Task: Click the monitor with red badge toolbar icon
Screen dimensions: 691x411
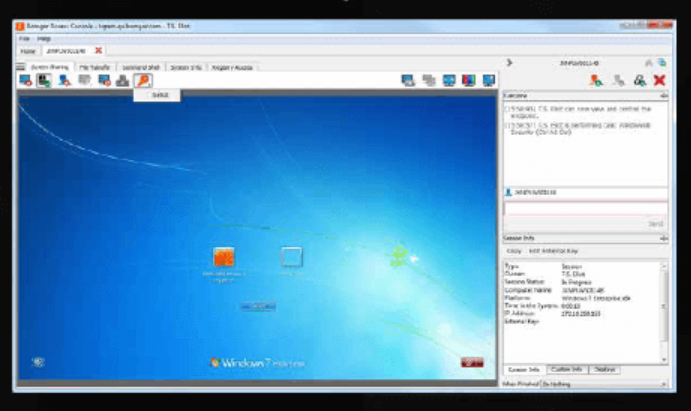Action: pyautogui.click(x=104, y=80)
